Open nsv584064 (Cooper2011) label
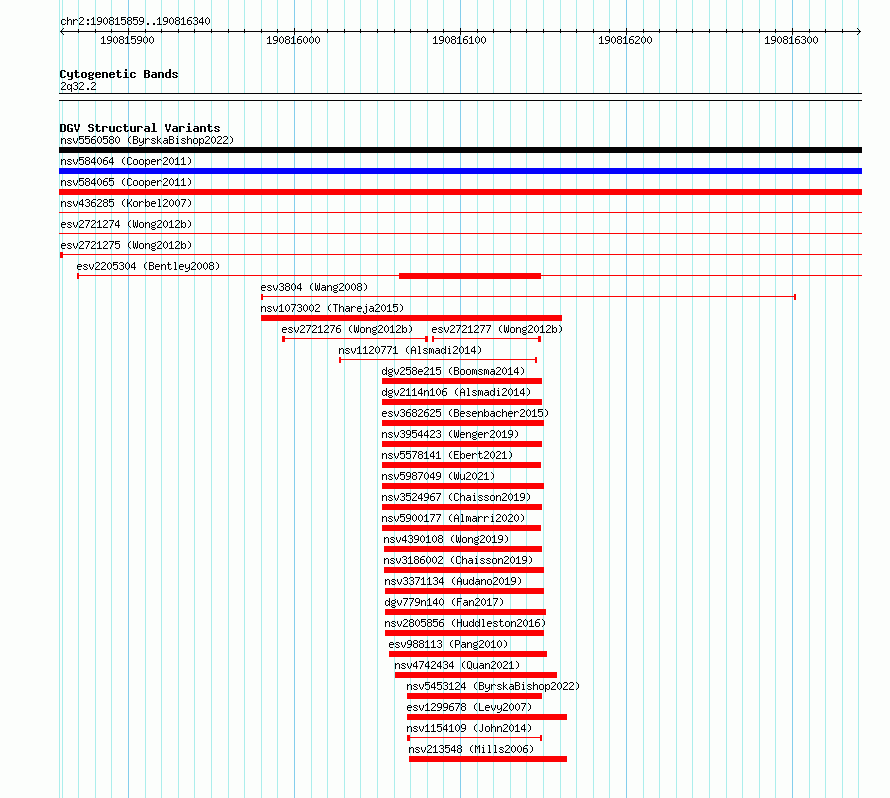Viewport: 890px width, 798px height. pyautogui.click(x=126, y=161)
